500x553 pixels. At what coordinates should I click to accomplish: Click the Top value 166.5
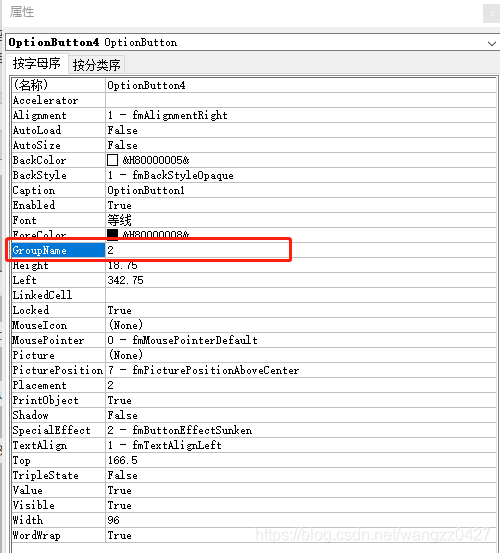coord(122,460)
